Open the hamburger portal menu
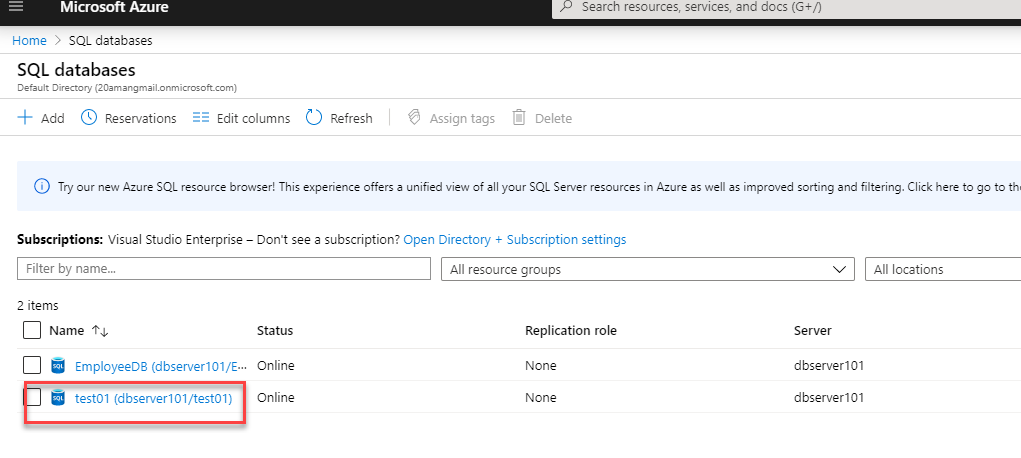Viewport: 1021px width, 458px height. click(16, 6)
